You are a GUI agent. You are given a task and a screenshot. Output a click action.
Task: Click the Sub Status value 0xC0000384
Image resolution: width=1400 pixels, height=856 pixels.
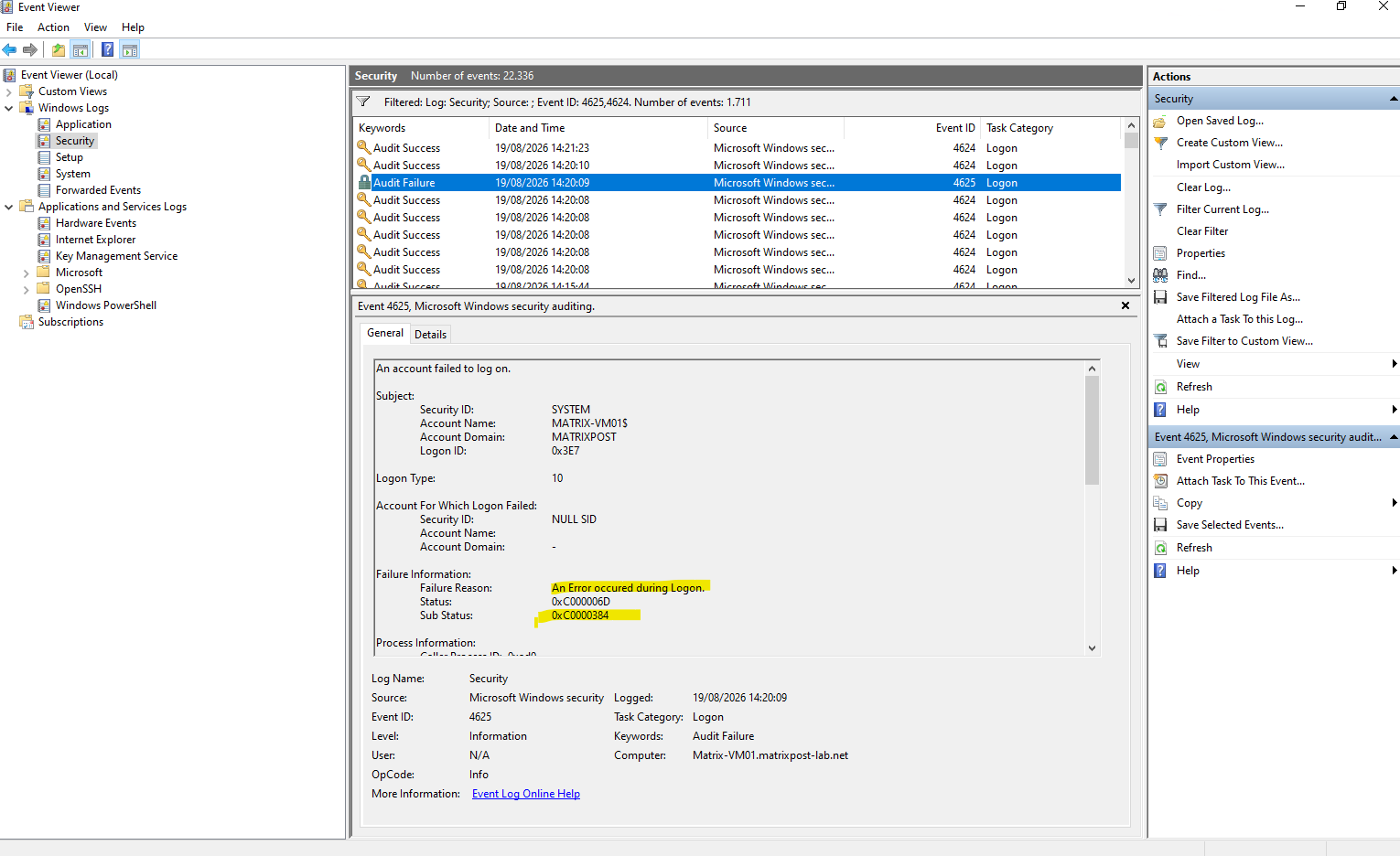tap(580, 615)
